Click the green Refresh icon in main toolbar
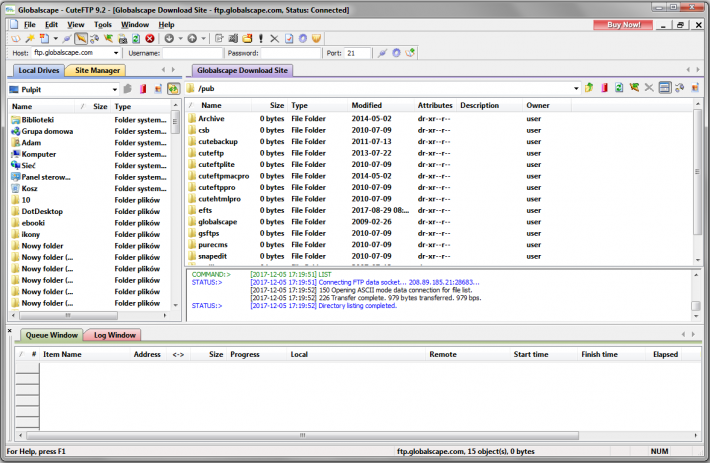 pyautogui.click(x=136, y=39)
